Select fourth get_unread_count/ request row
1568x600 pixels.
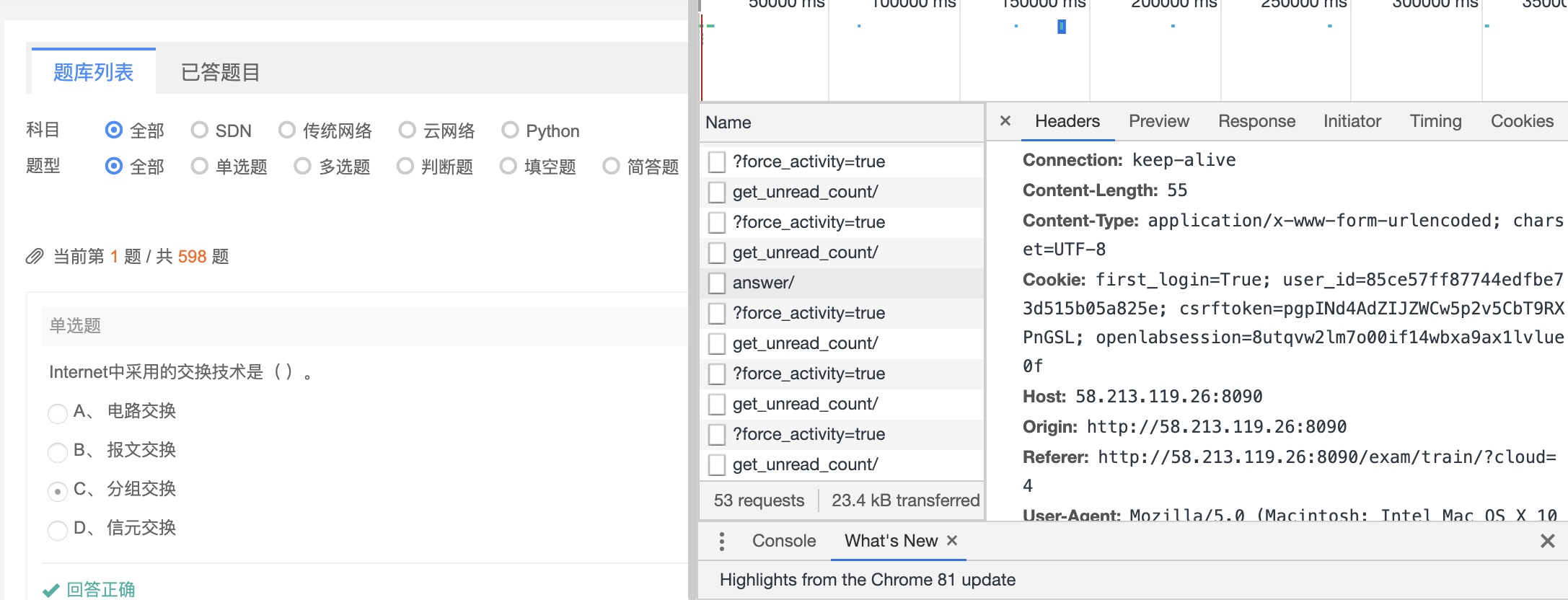(x=842, y=404)
